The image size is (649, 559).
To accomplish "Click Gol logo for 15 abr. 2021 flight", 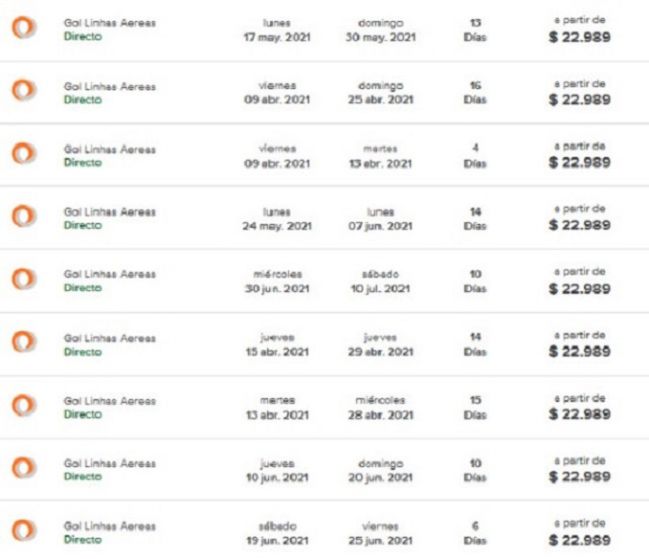I will [x=24, y=342].
